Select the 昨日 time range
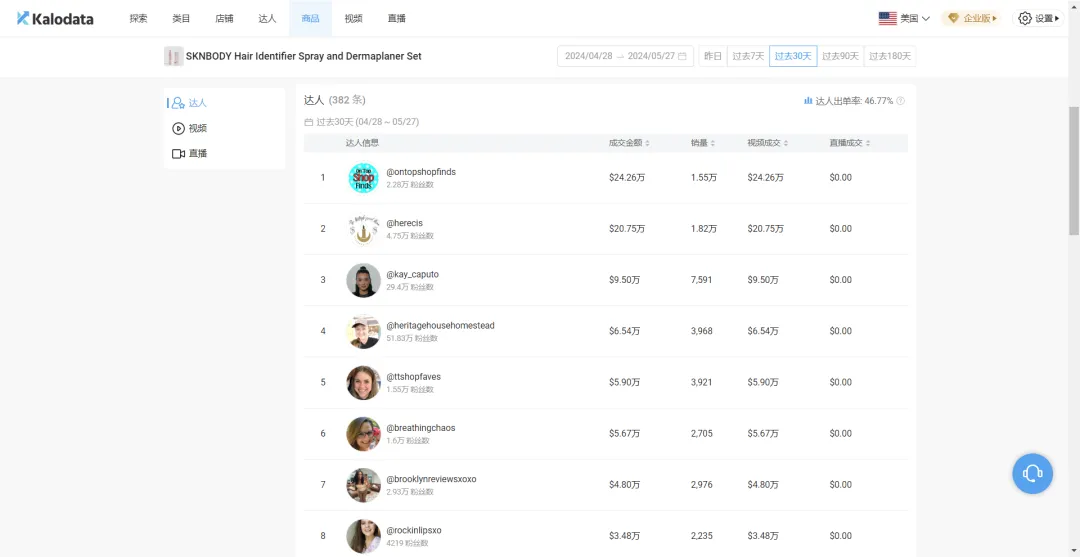Image resolution: width=1080 pixels, height=557 pixels. click(712, 56)
